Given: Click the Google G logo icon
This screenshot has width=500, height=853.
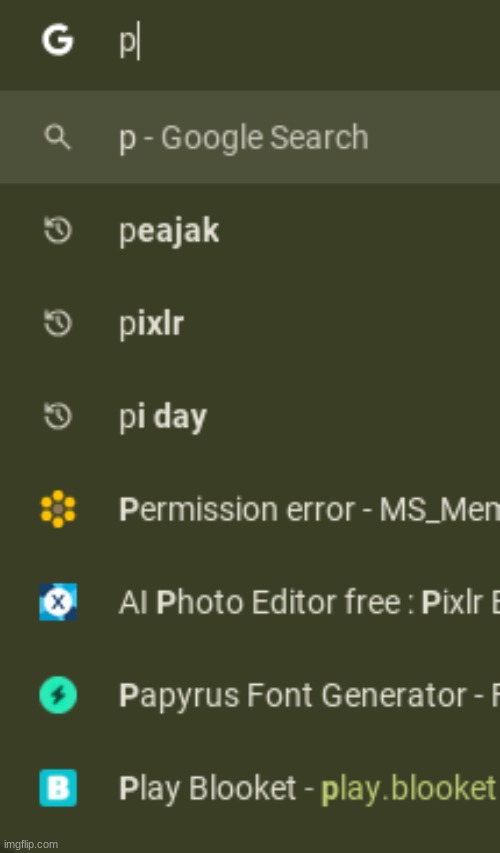Looking at the screenshot, I should pyautogui.click(x=58, y=40).
